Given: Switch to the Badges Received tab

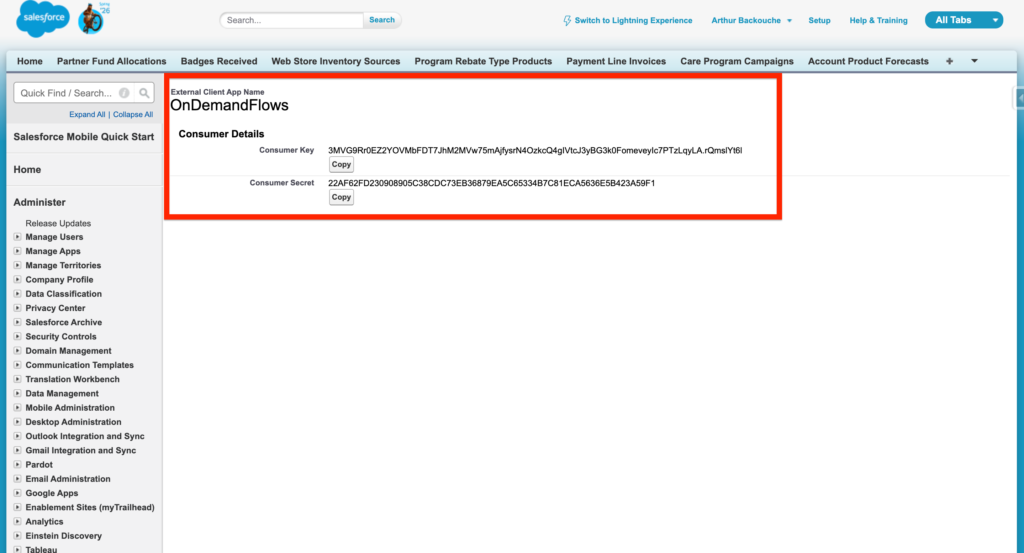Looking at the screenshot, I should pyautogui.click(x=218, y=61).
